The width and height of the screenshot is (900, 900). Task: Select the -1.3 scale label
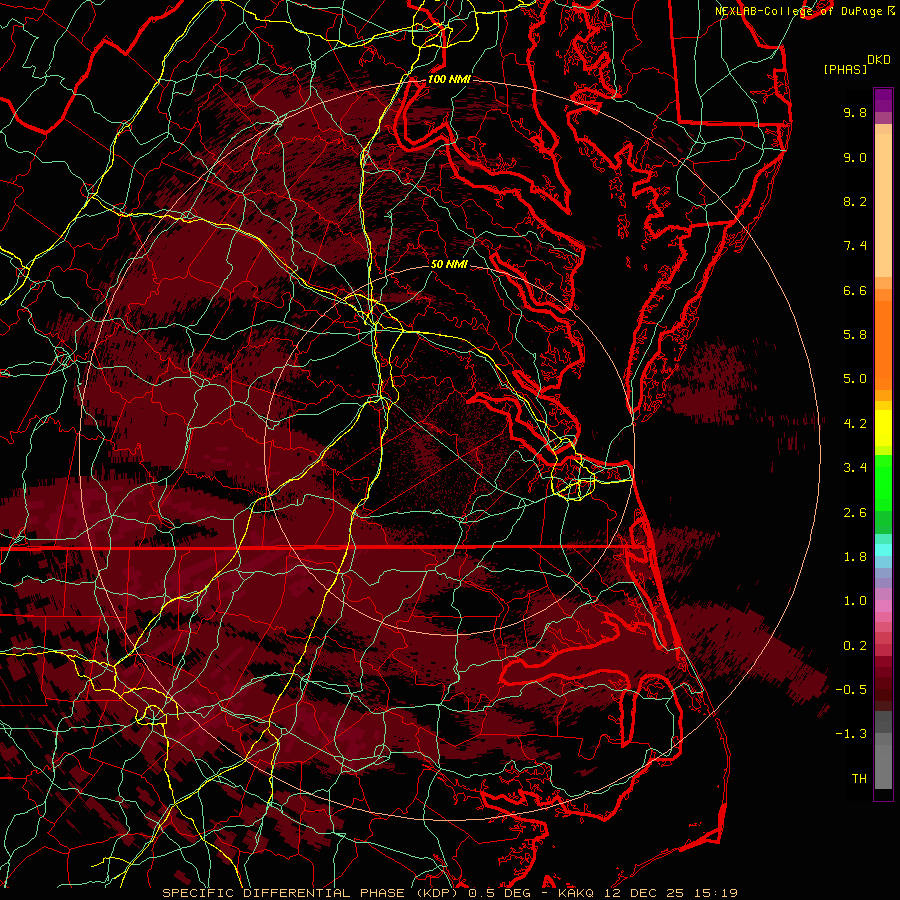[851, 734]
